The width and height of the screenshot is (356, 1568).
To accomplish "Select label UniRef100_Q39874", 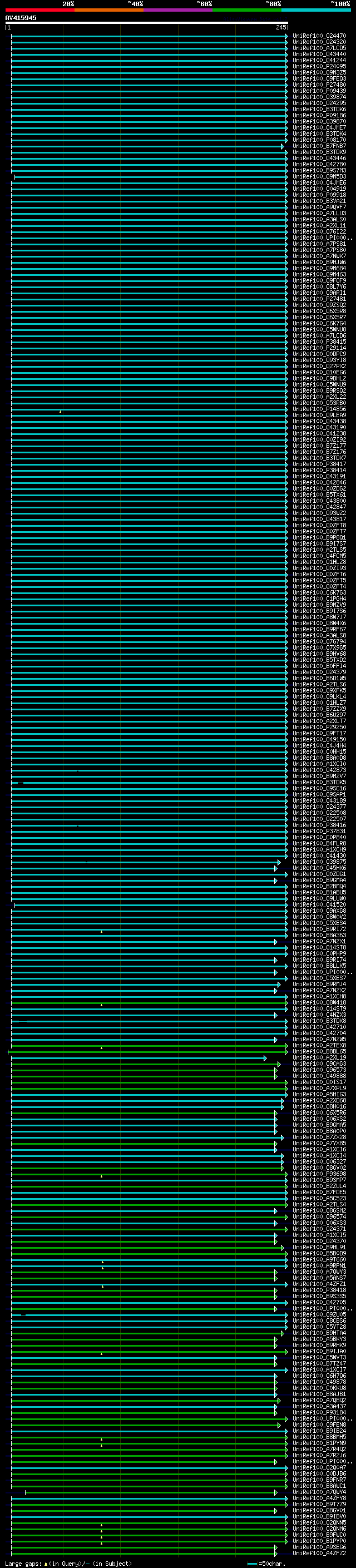I will (x=319, y=97).
